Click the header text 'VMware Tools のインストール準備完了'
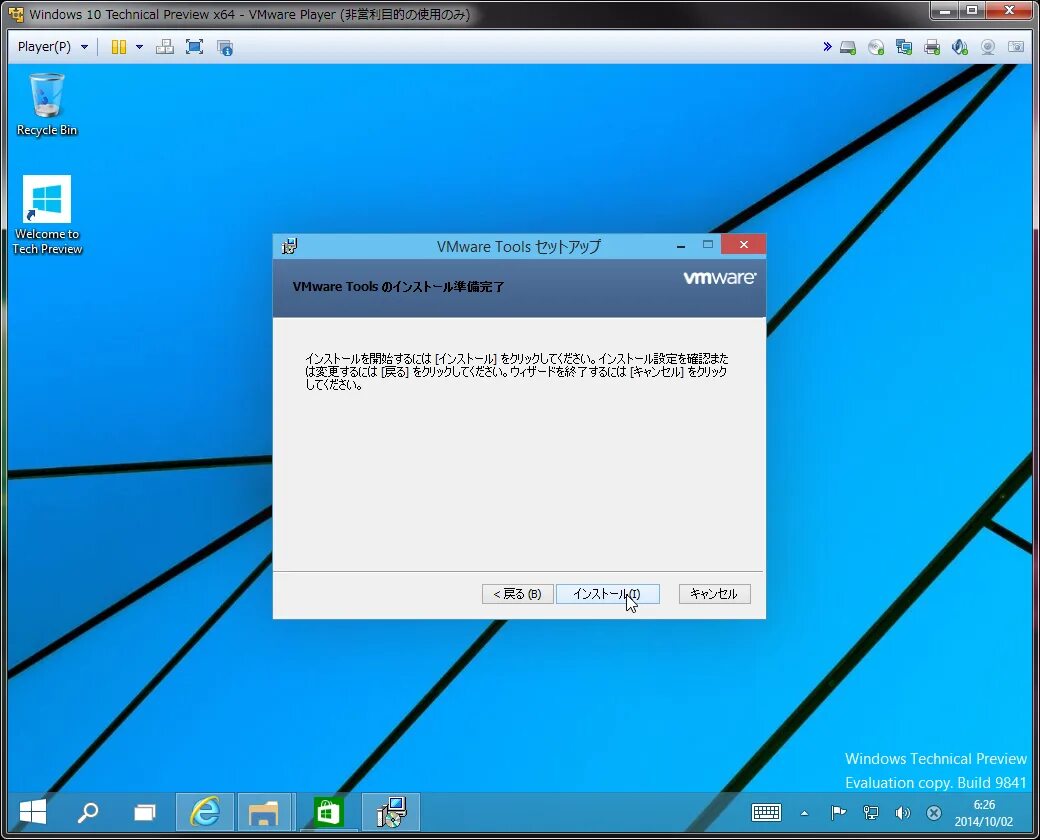1040x840 pixels. [x=399, y=287]
